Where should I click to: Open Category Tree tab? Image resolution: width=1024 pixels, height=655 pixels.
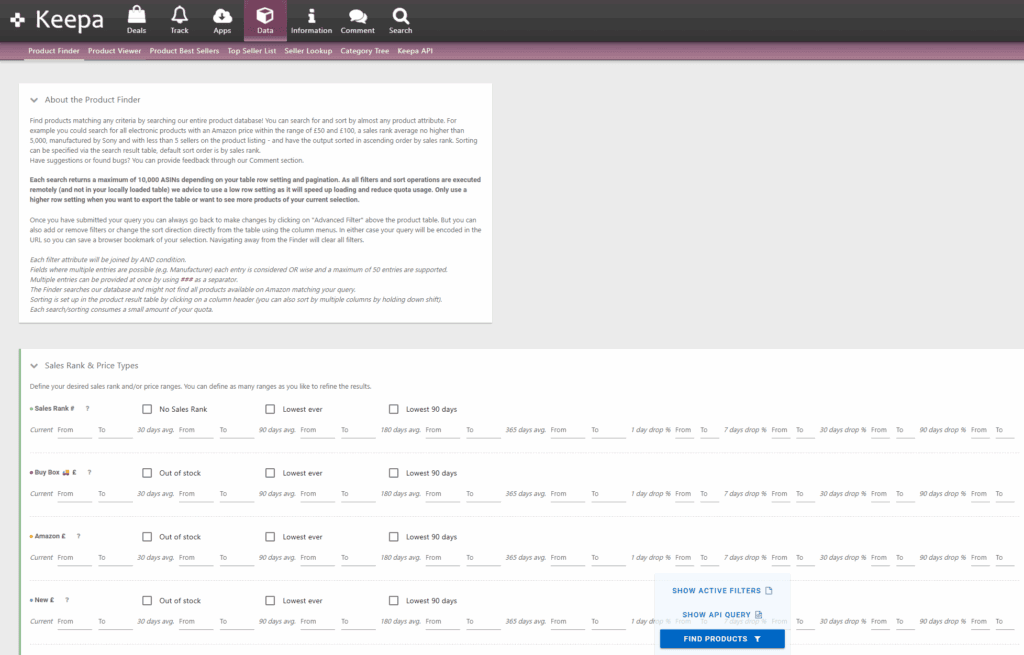pyautogui.click(x=364, y=51)
